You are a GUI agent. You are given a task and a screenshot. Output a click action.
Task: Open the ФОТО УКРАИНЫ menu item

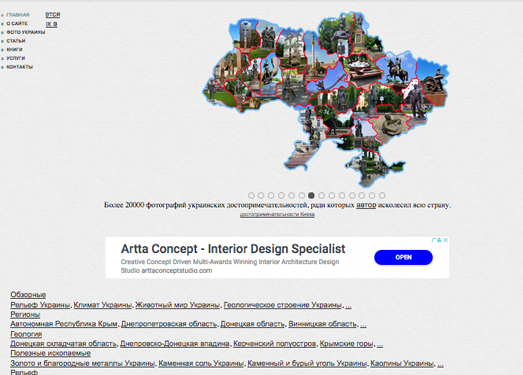[x=26, y=32]
